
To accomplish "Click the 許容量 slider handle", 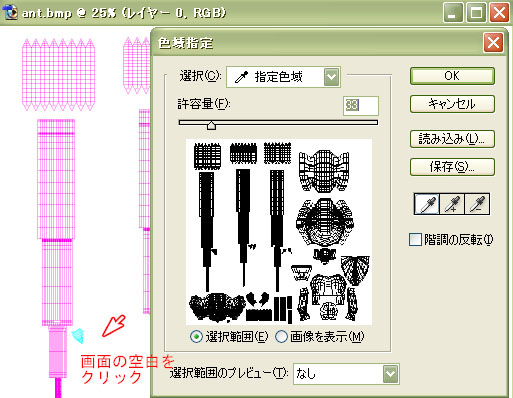I will tap(211, 125).
